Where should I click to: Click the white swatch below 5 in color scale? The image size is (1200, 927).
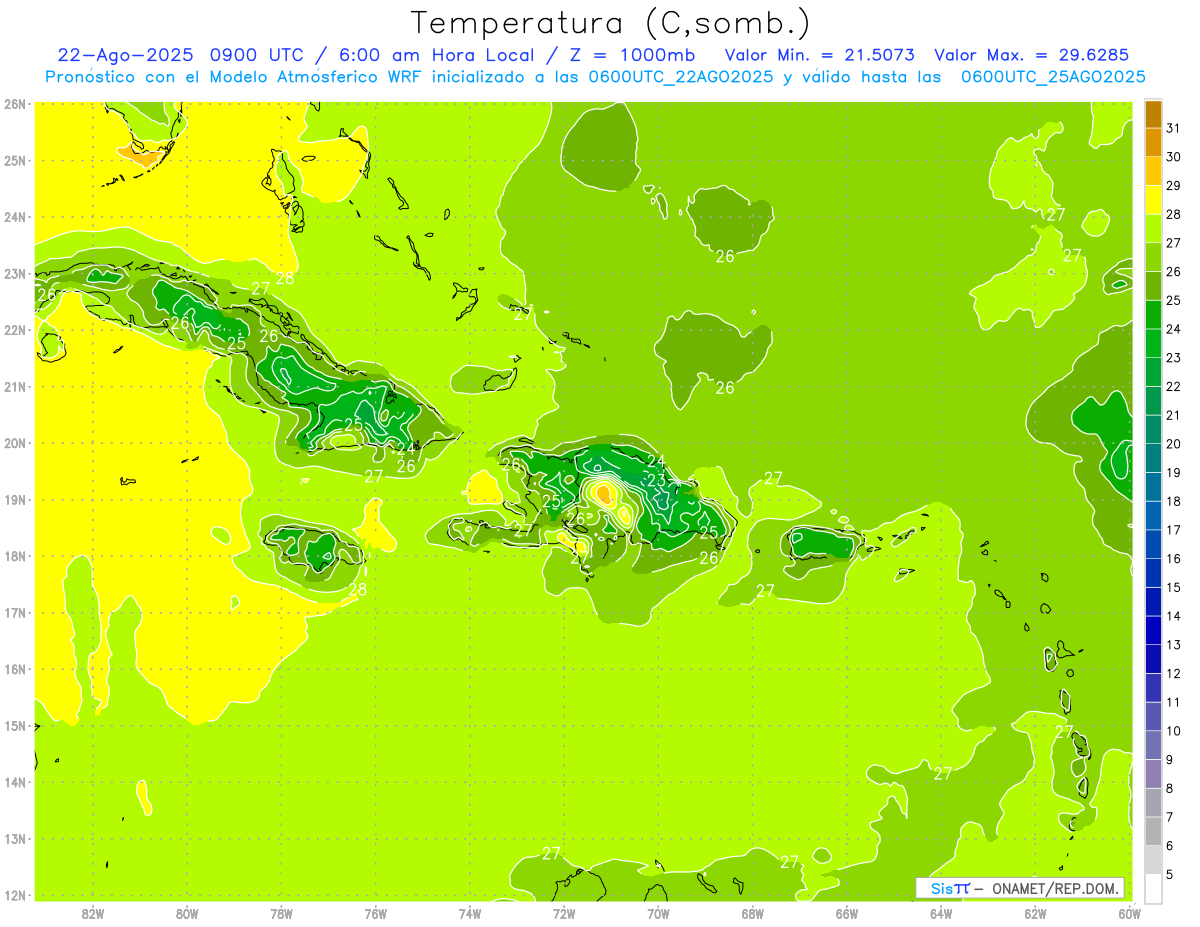[1153, 888]
